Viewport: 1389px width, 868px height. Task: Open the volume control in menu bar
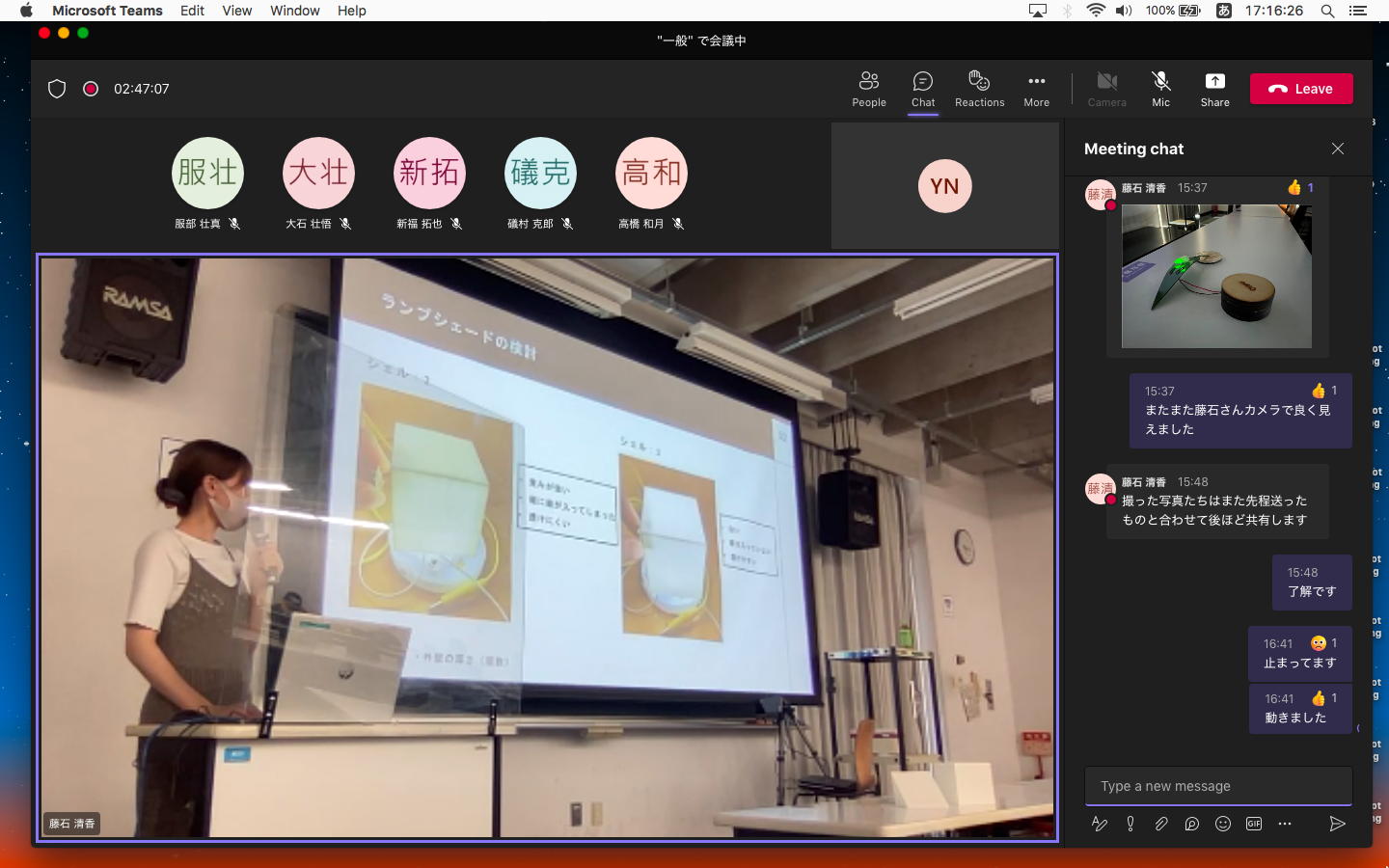point(1124,11)
